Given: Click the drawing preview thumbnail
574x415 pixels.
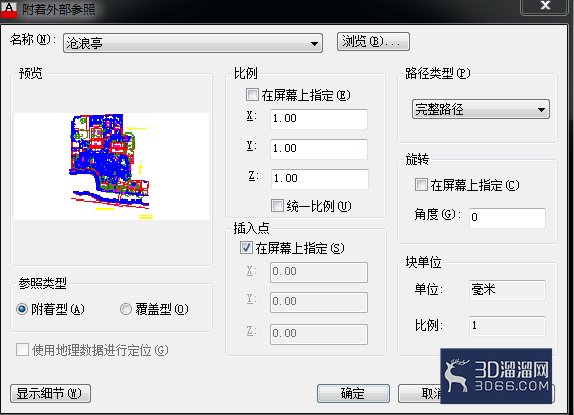Looking at the screenshot, I should tap(112, 166).
